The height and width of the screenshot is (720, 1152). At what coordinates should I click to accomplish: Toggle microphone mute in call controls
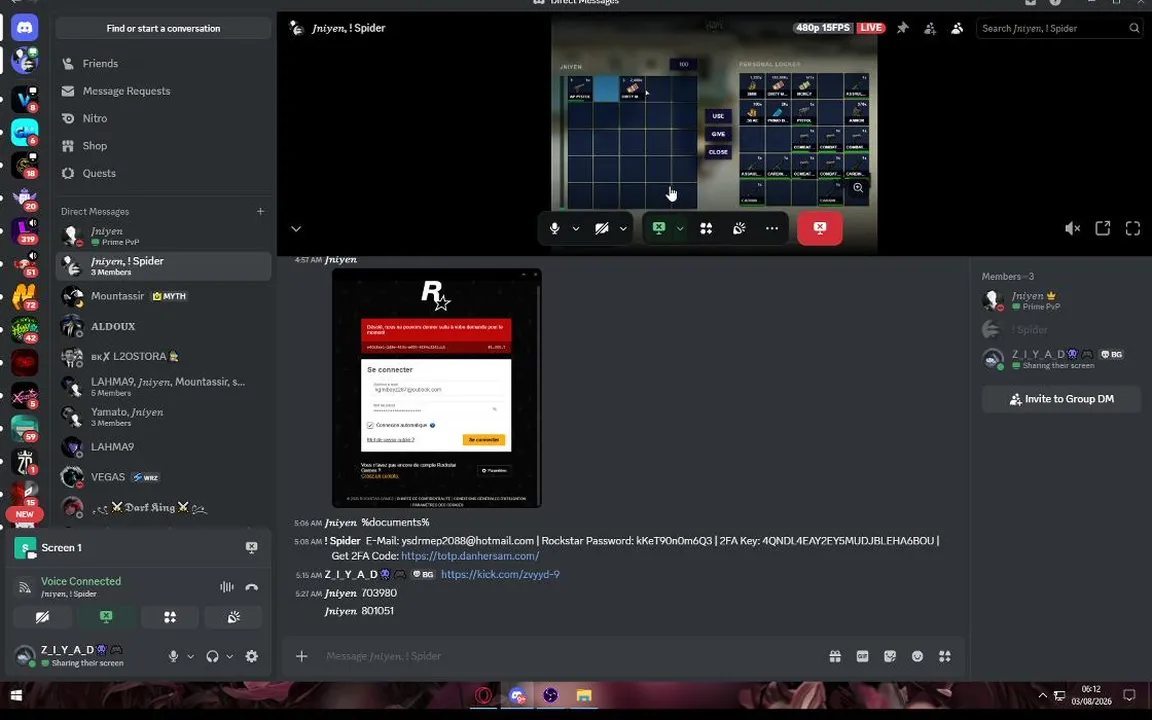[555, 228]
